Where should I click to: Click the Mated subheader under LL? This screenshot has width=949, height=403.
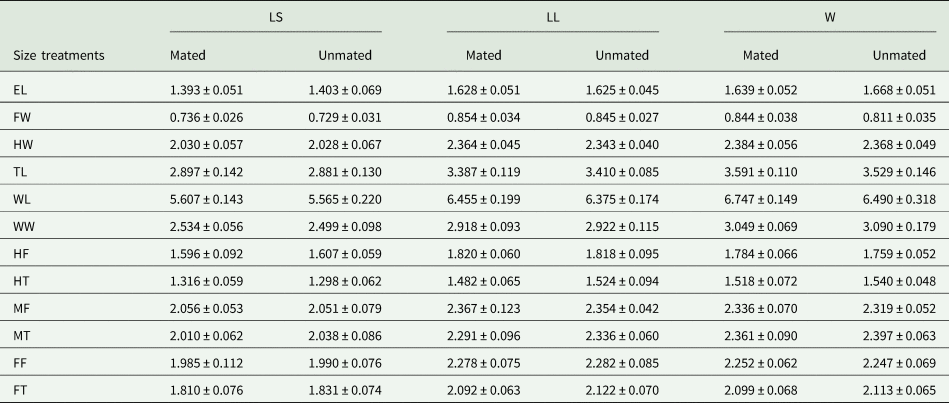coord(484,56)
